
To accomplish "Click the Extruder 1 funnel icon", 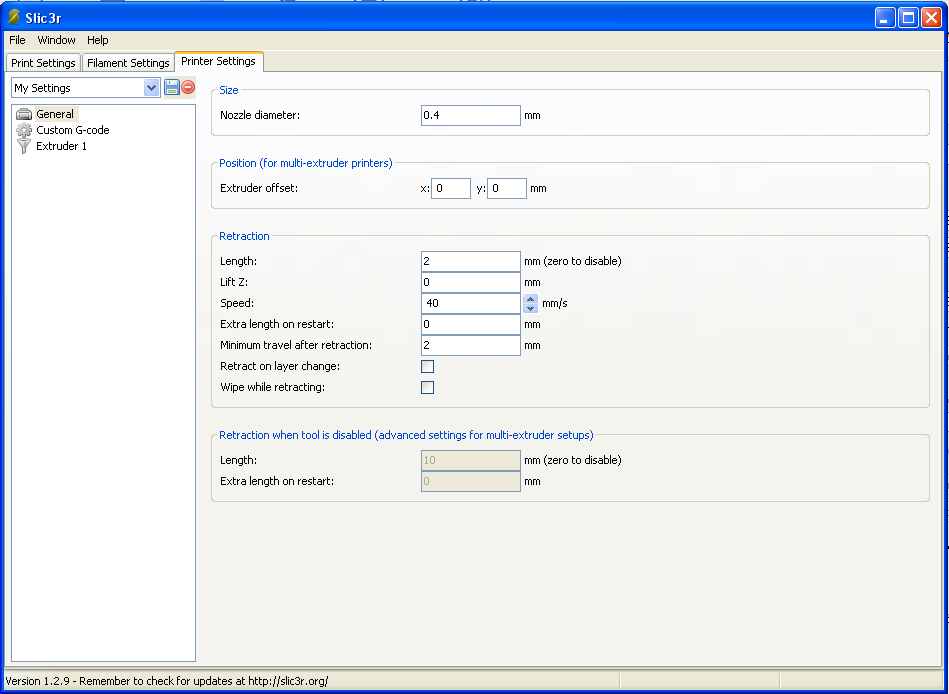I will [x=24, y=146].
